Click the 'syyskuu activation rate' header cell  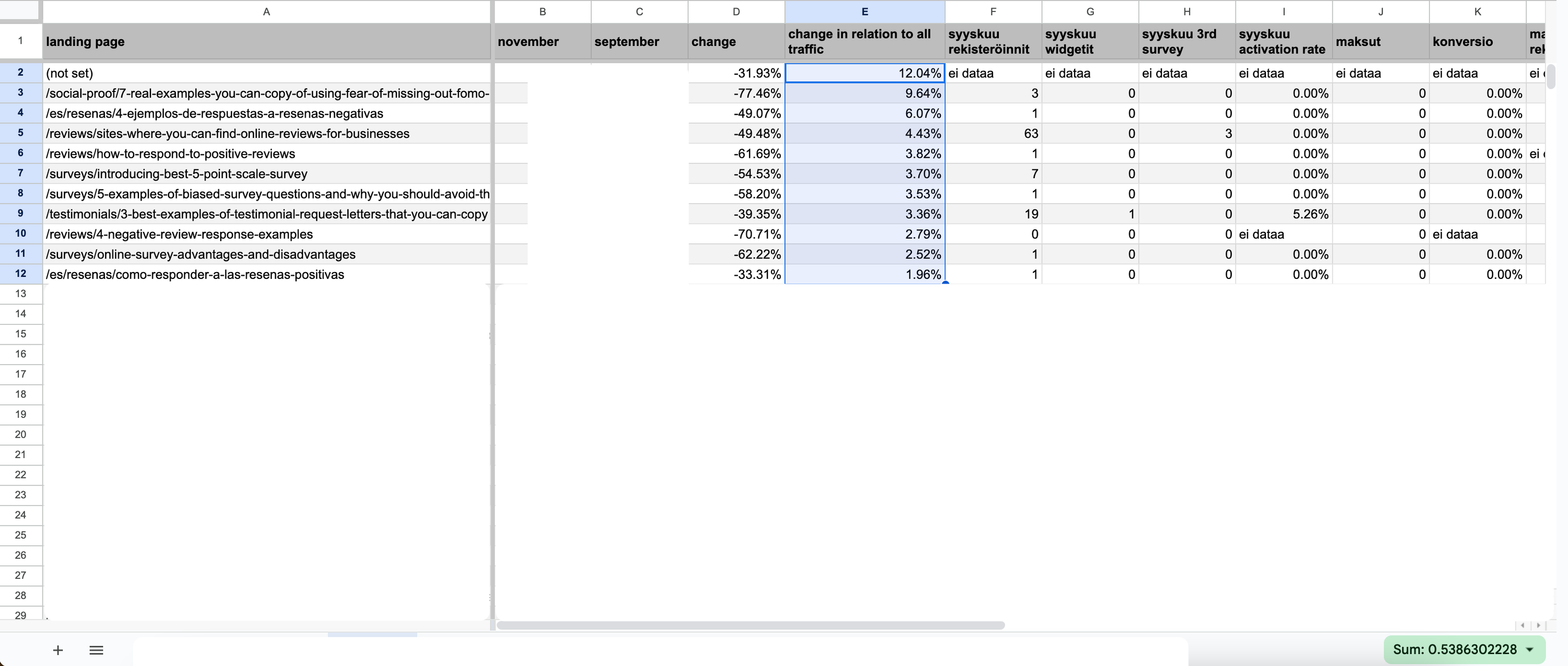click(x=1283, y=41)
